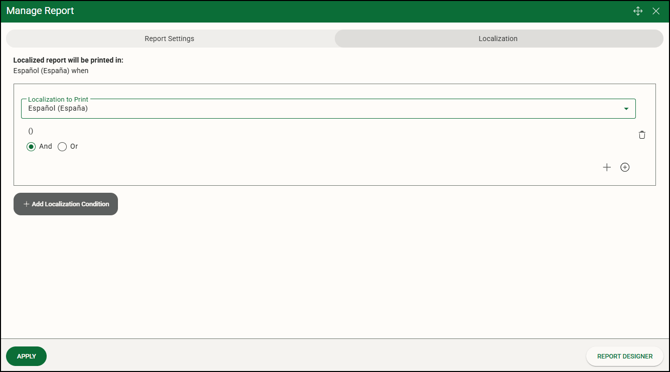Delete the localization condition with trash icon
This screenshot has height=372, width=670.
click(642, 135)
